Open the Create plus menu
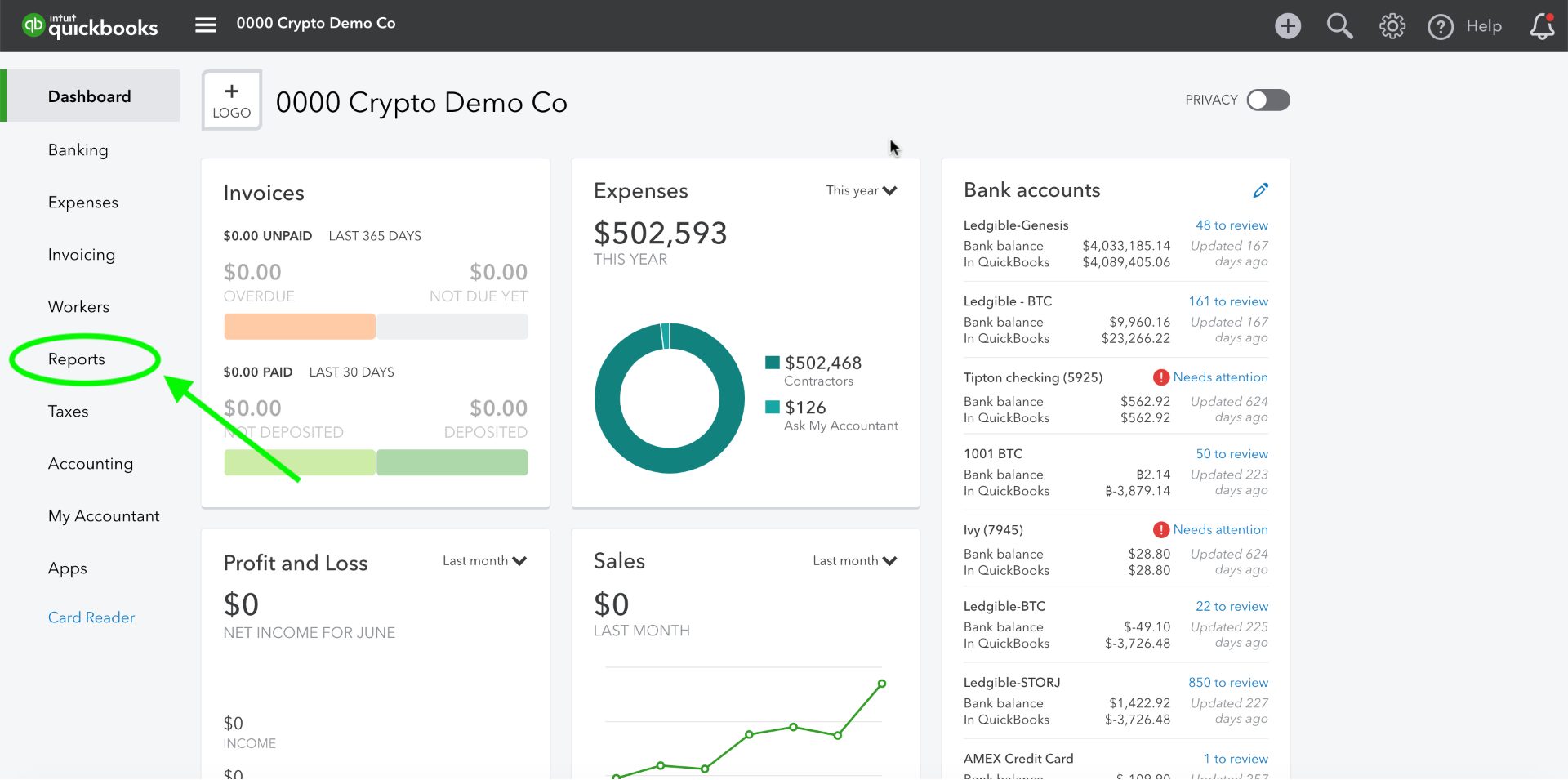Viewport: 1568px width, 780px height. click(1288, 26)
